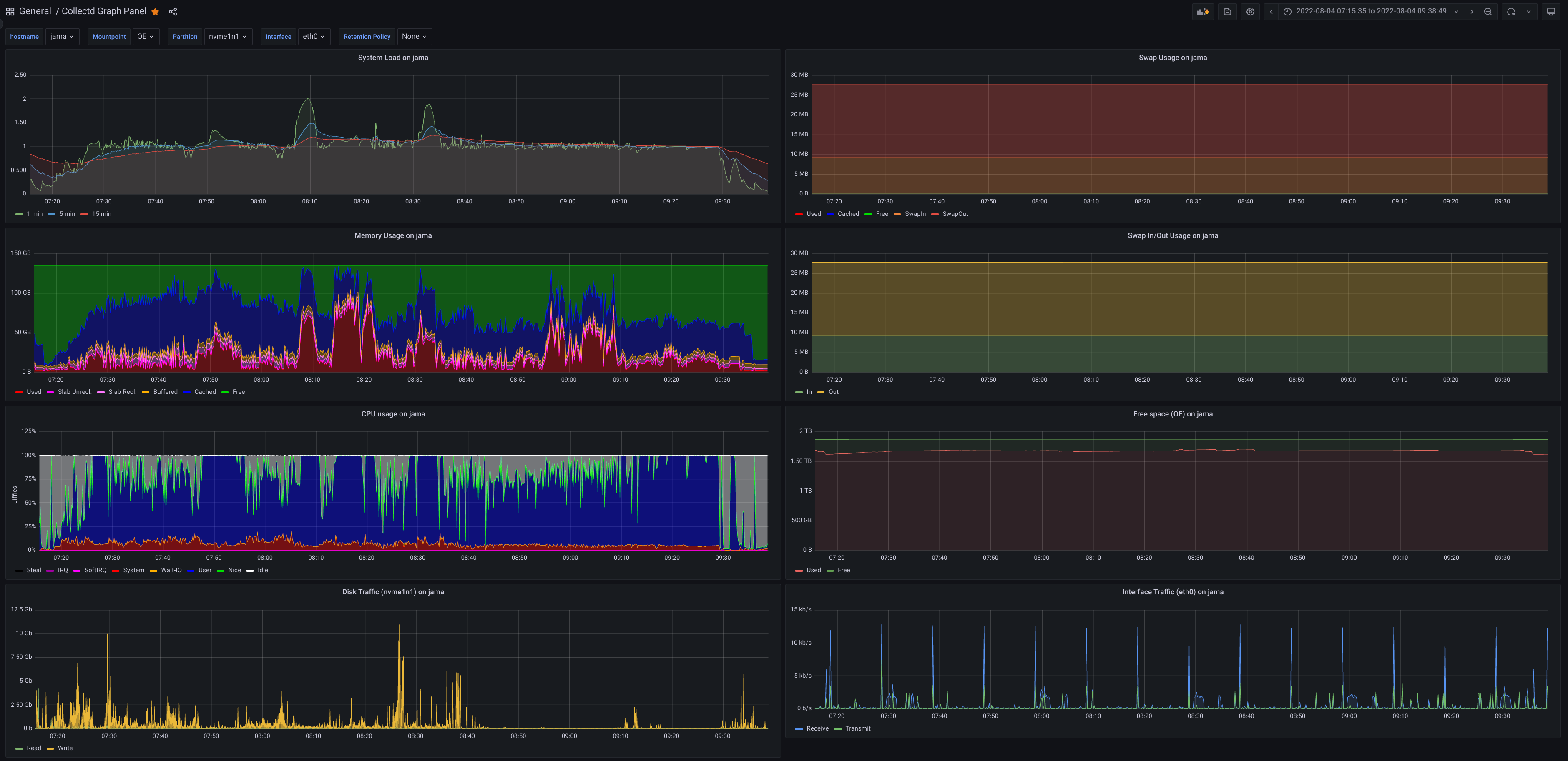Open the dashboards grid icon next to General
This screenshot has height=761, width=1568.
click(x=10, y=12)
